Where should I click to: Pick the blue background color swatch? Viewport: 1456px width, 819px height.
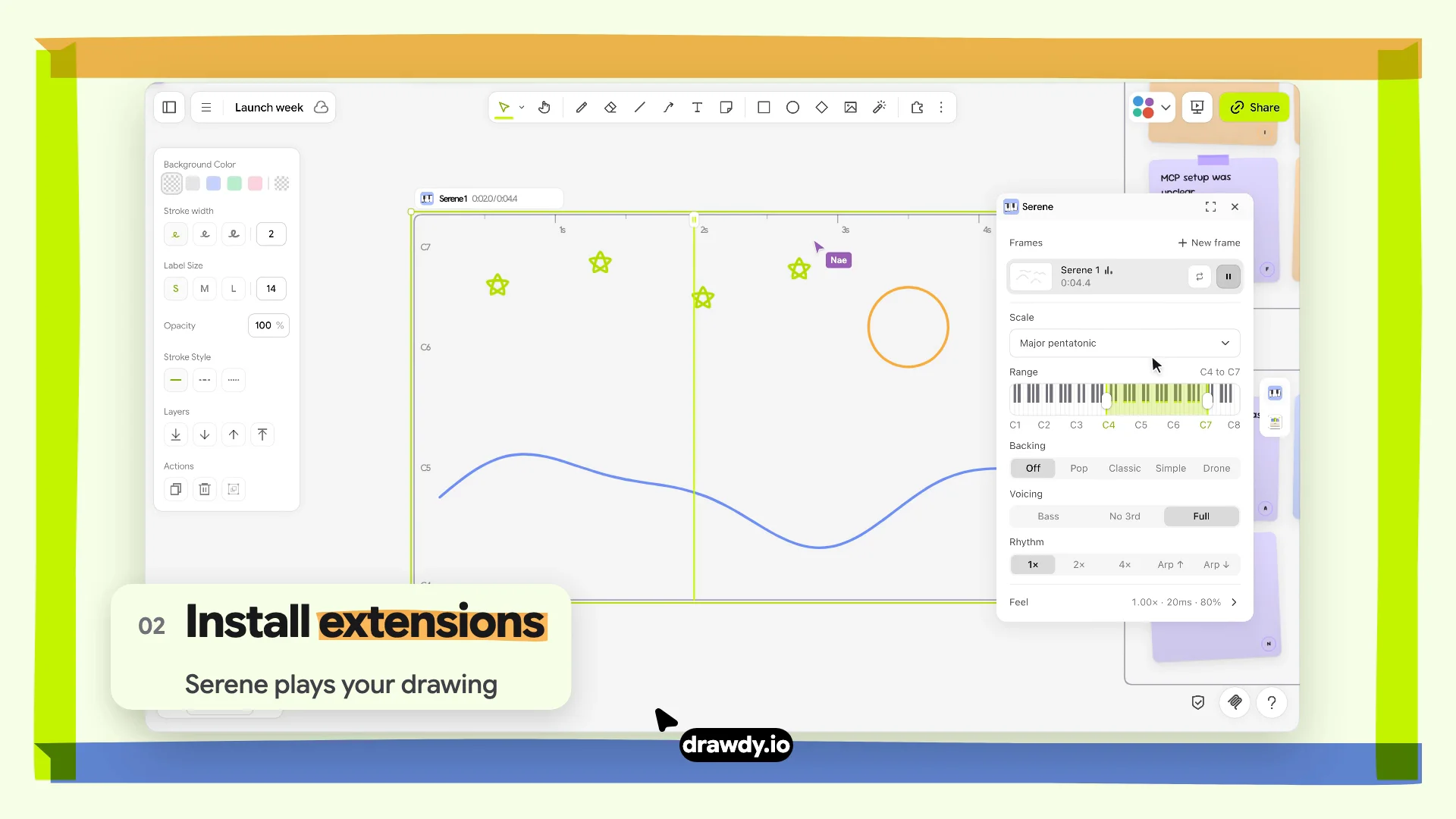tap(214, 184)
